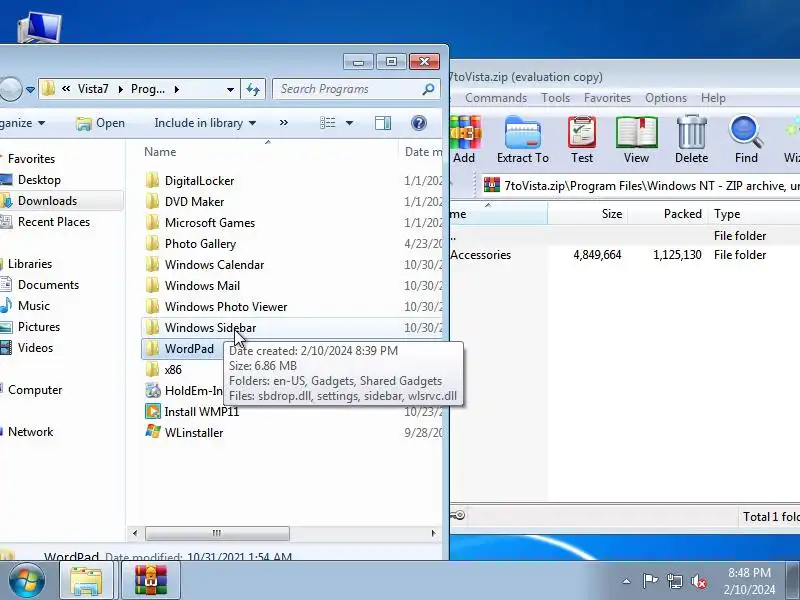Click the left scroll arrow in Explorer
This screenshot has height=600, width=800.
tap(135, 533)
